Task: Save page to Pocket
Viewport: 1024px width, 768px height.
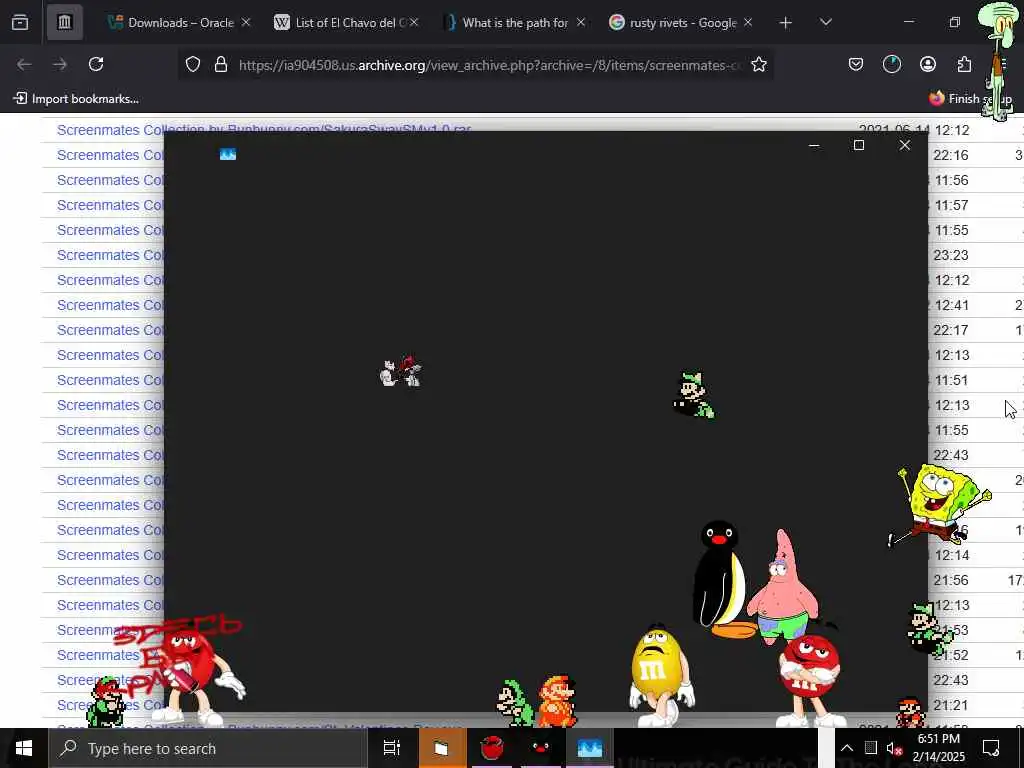Action: pyautogui.click(x=856, y=65)
